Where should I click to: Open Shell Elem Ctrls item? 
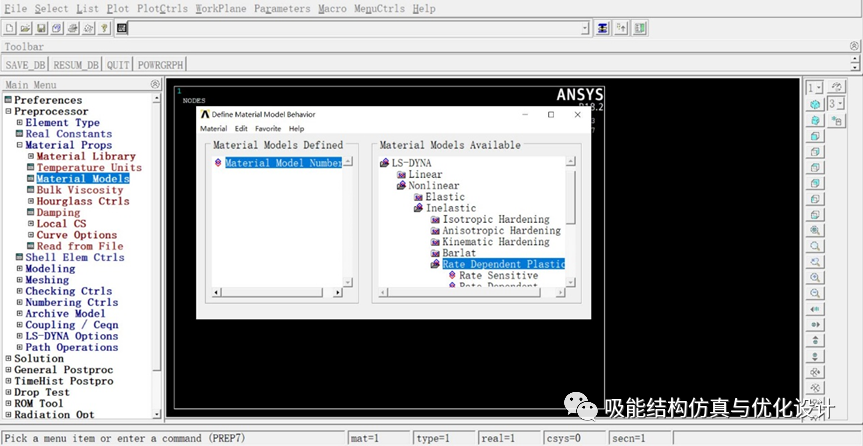(75, 257)
